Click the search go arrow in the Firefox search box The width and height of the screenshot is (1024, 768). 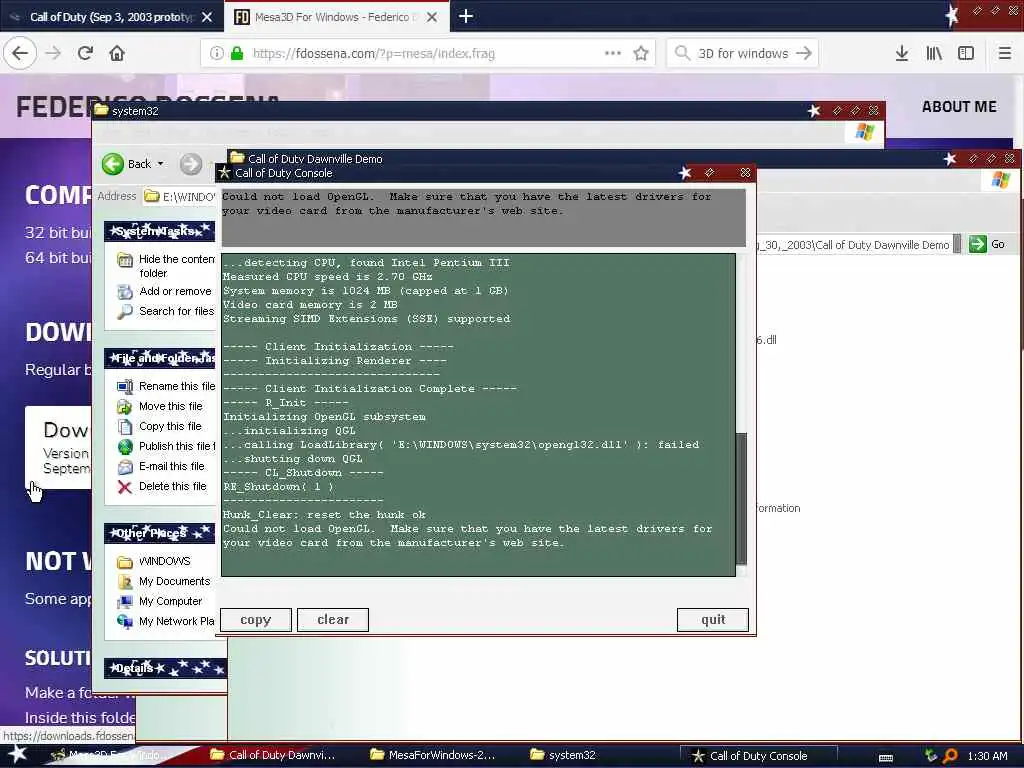point(804,54)
